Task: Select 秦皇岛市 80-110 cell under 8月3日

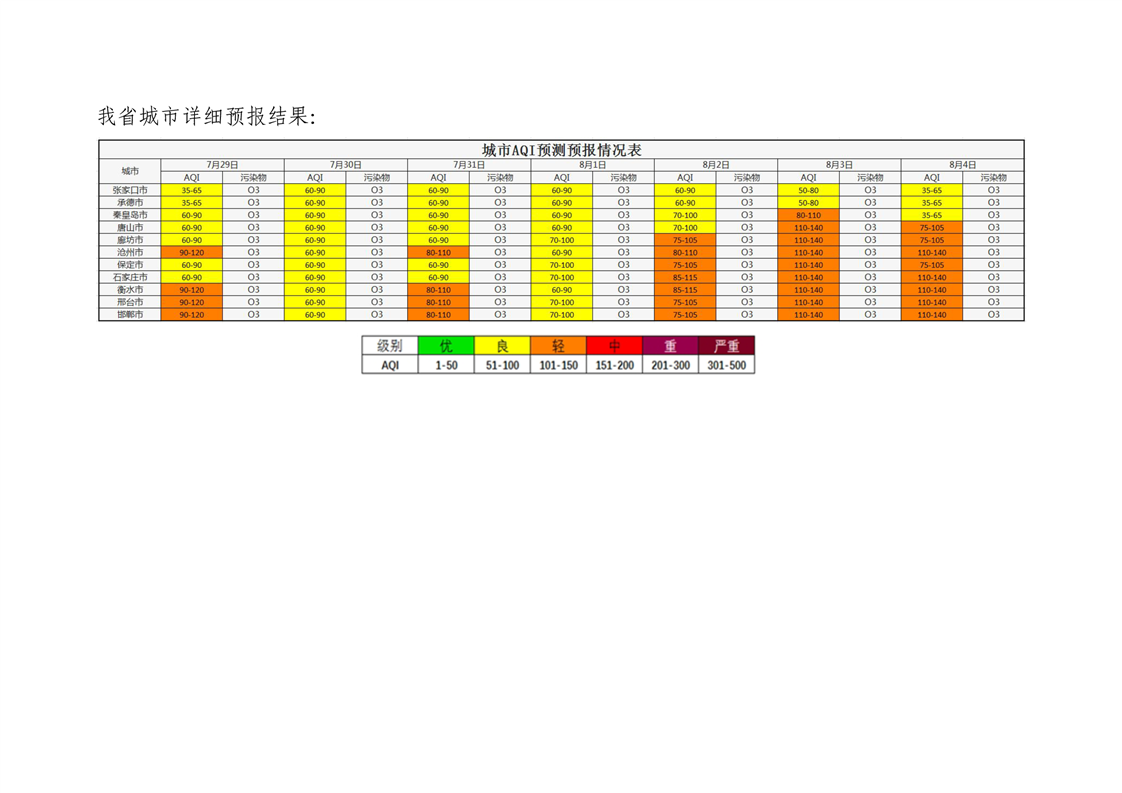Action: pos(808,215)
